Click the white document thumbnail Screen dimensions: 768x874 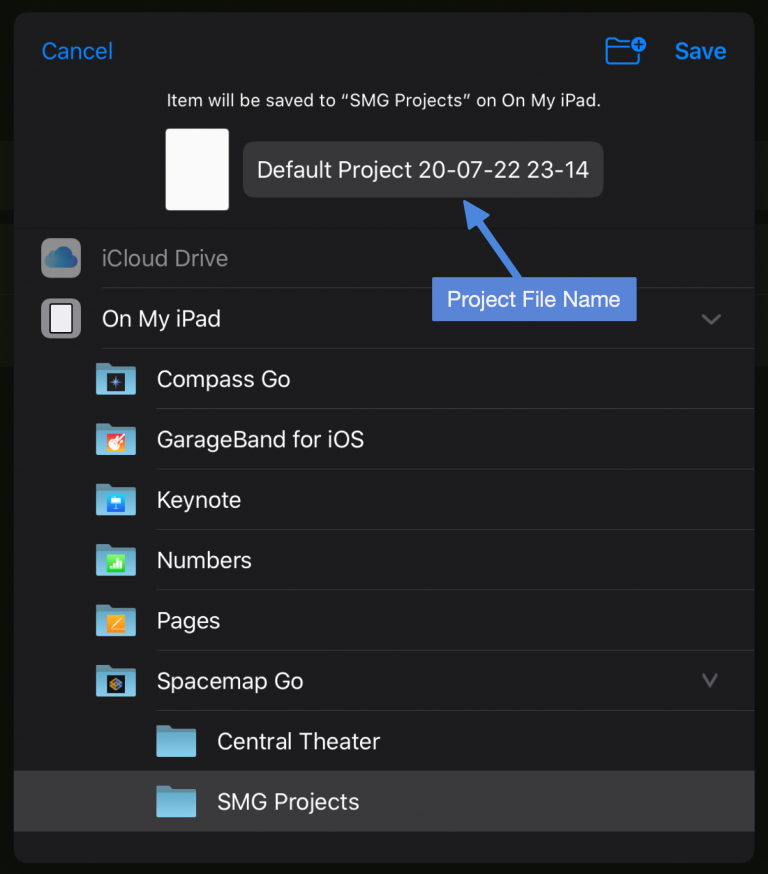point(197,169)
